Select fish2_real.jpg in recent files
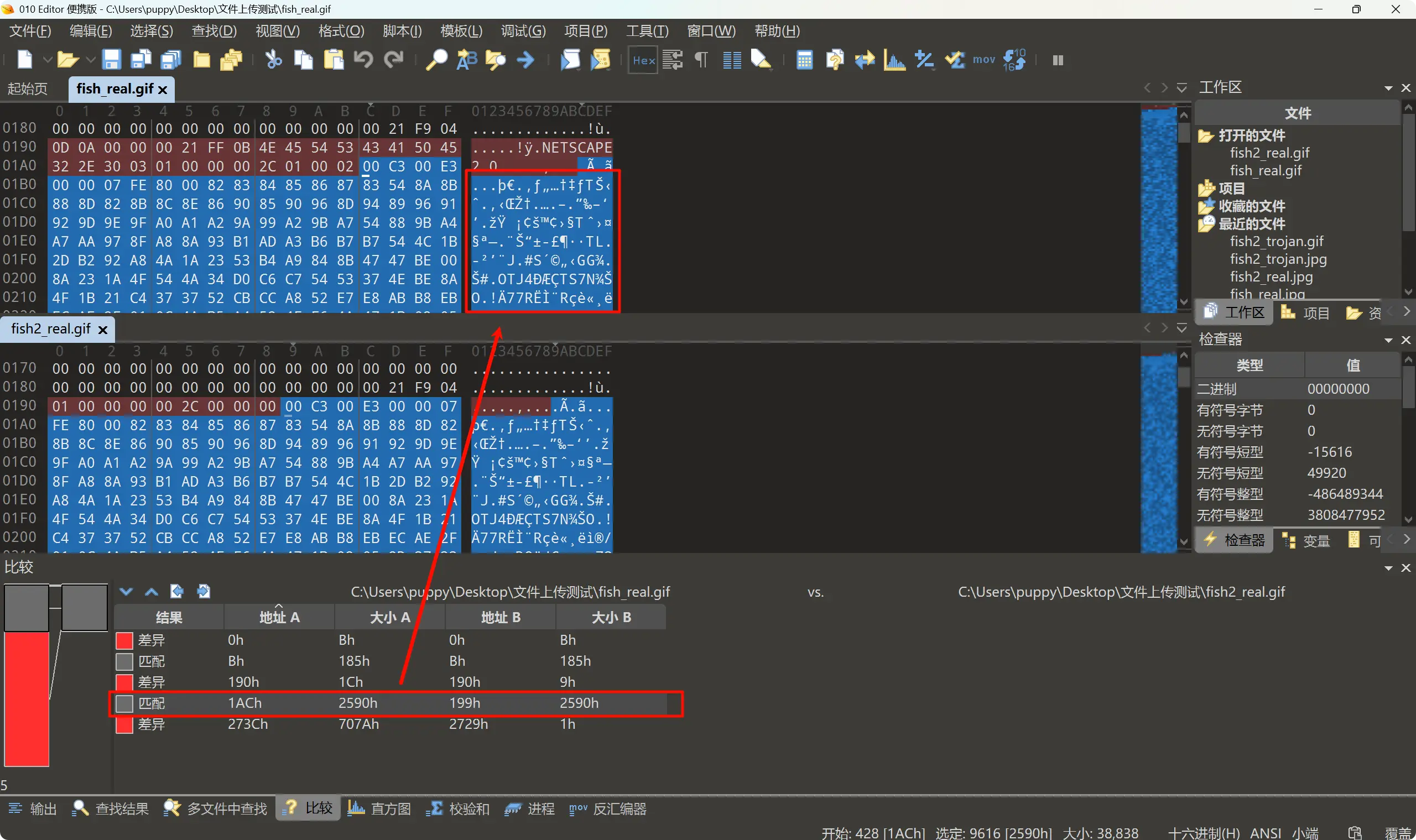The image size is (1416, 840). [1271, 276]
